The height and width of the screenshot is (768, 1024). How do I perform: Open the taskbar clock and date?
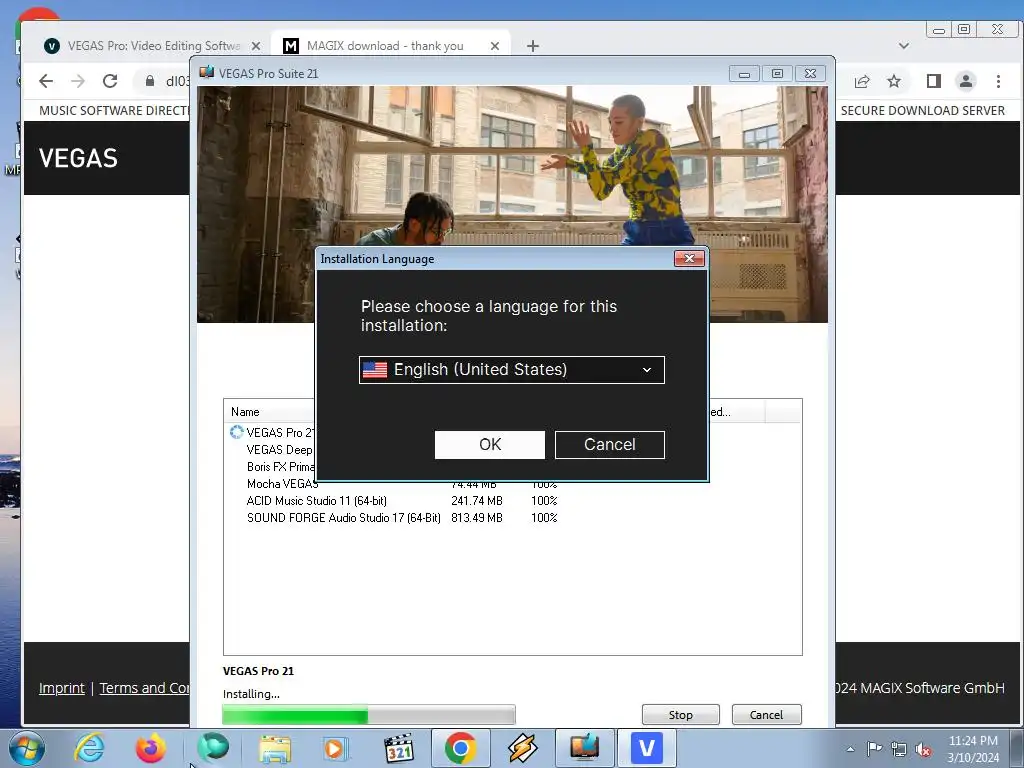click(x=973, y=749)
